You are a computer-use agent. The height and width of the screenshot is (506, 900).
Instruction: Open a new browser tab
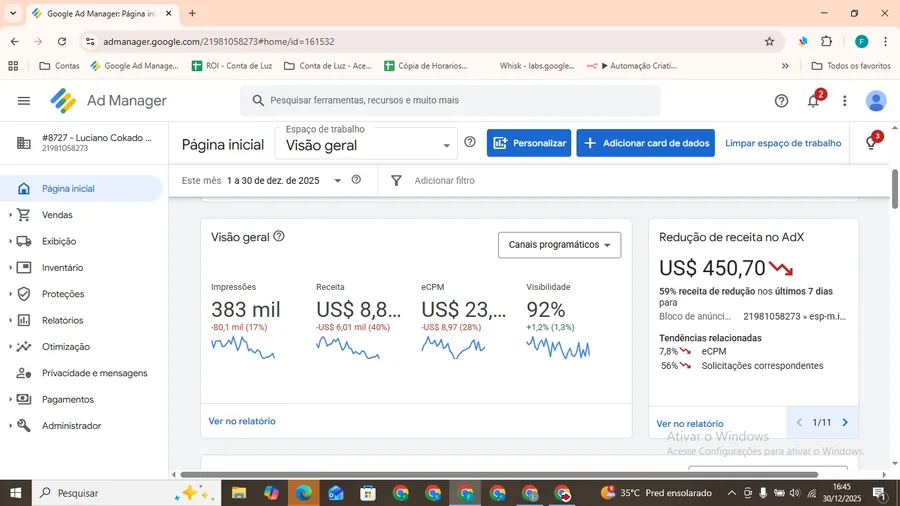tap(192, 13)
